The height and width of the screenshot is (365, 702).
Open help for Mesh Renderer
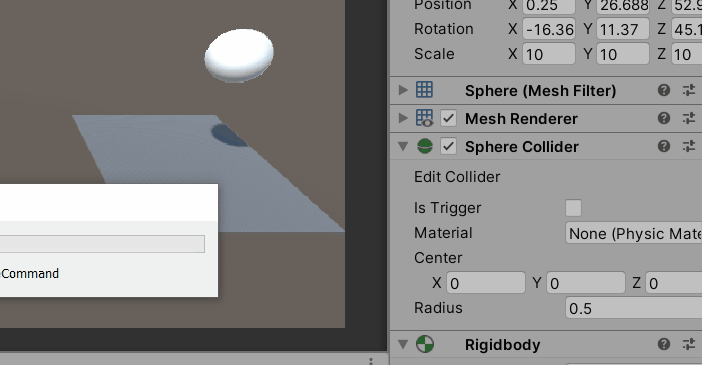tap(664, 118)
